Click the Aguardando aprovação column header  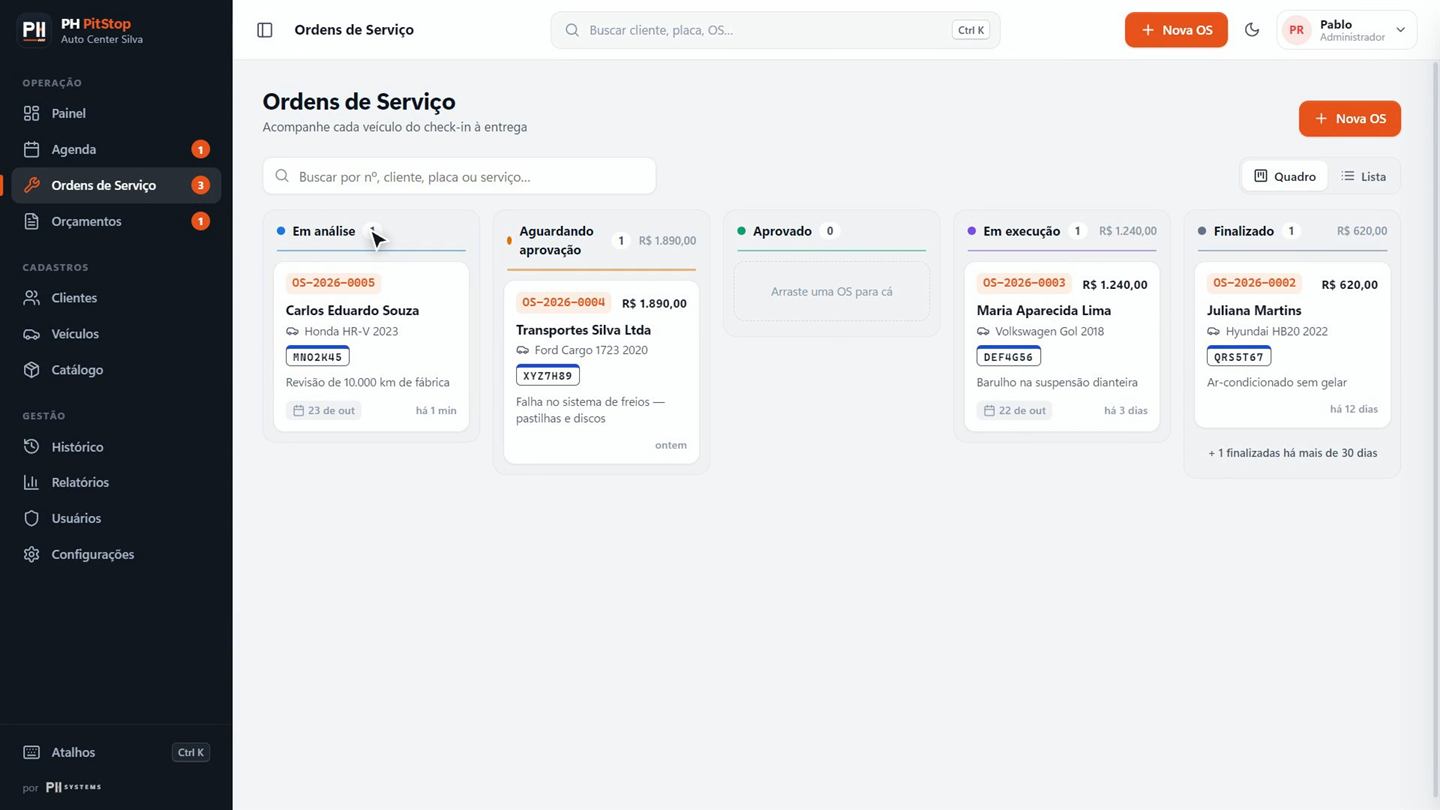[x=601, y=240]
